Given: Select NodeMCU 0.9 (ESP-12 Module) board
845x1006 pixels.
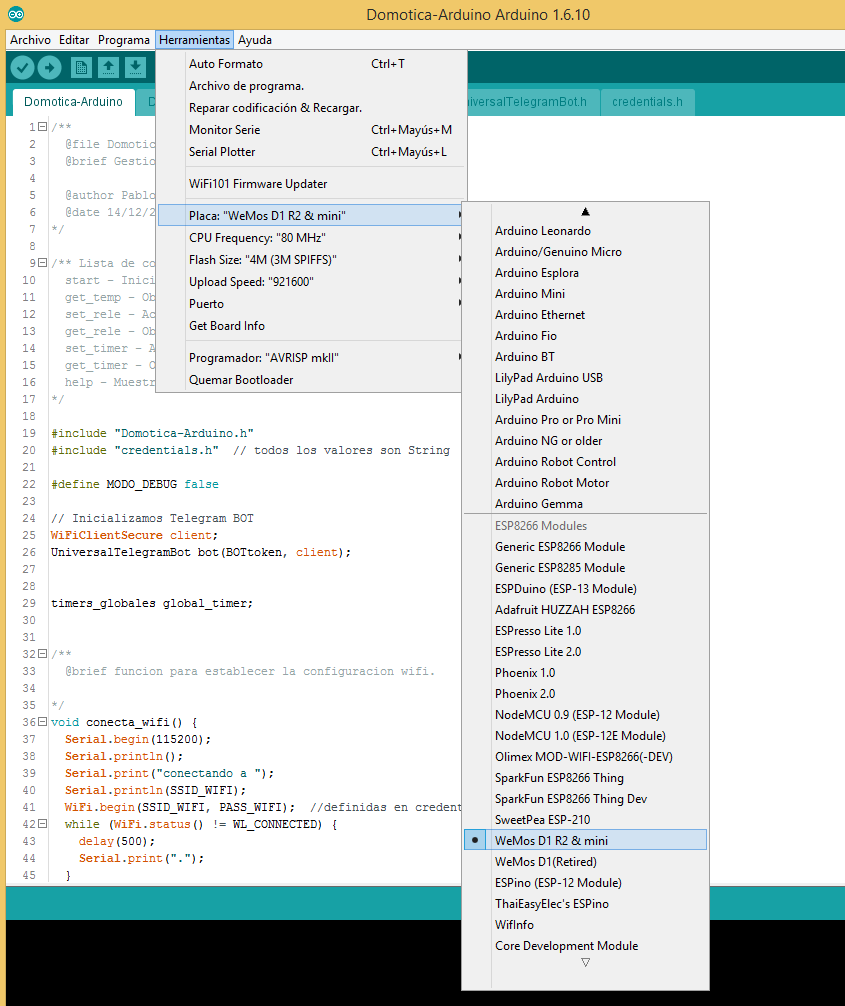Looking at the screenshot, I should pos(585,715).
